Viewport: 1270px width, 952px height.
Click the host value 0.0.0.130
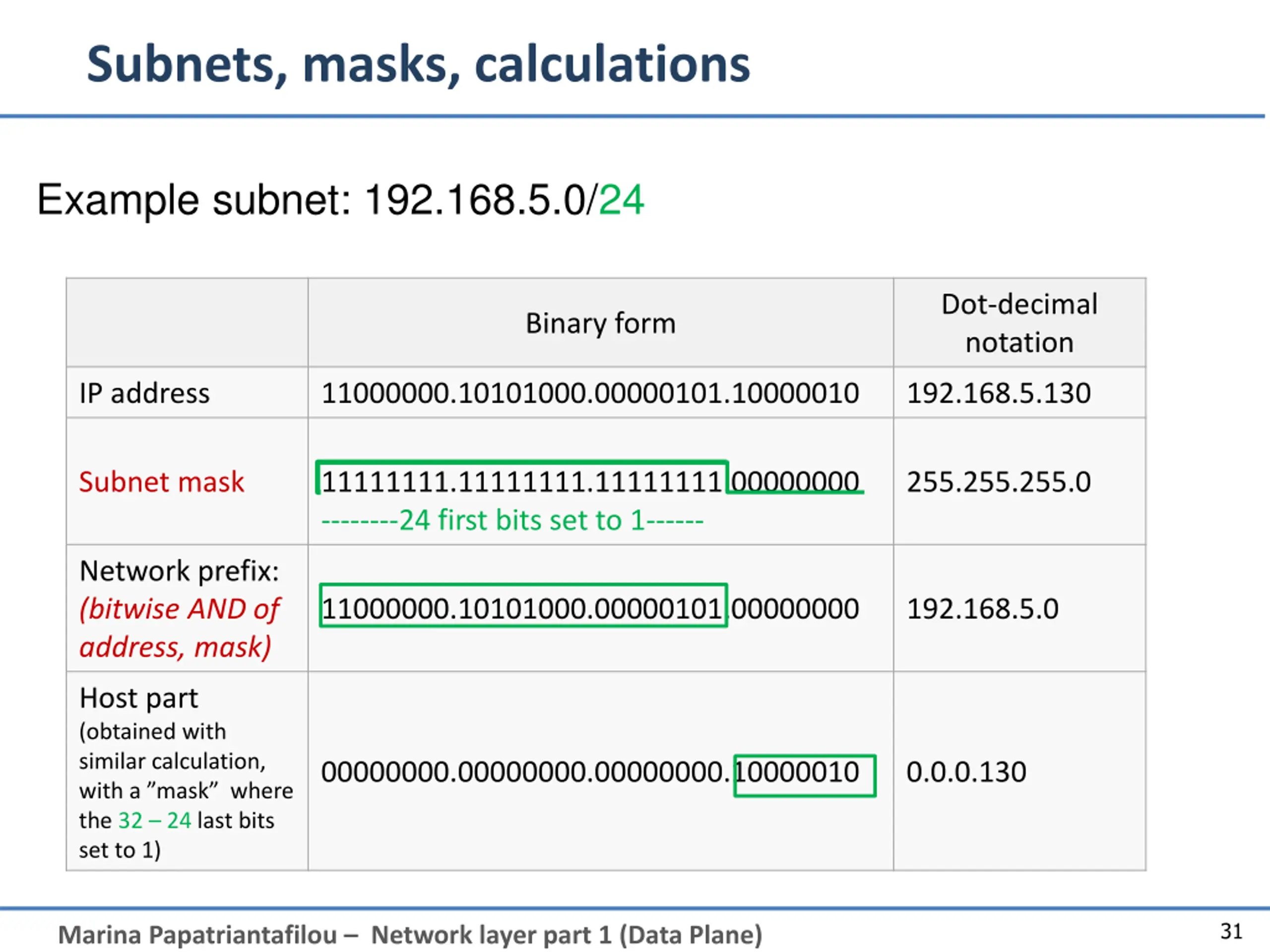[966, 772]
